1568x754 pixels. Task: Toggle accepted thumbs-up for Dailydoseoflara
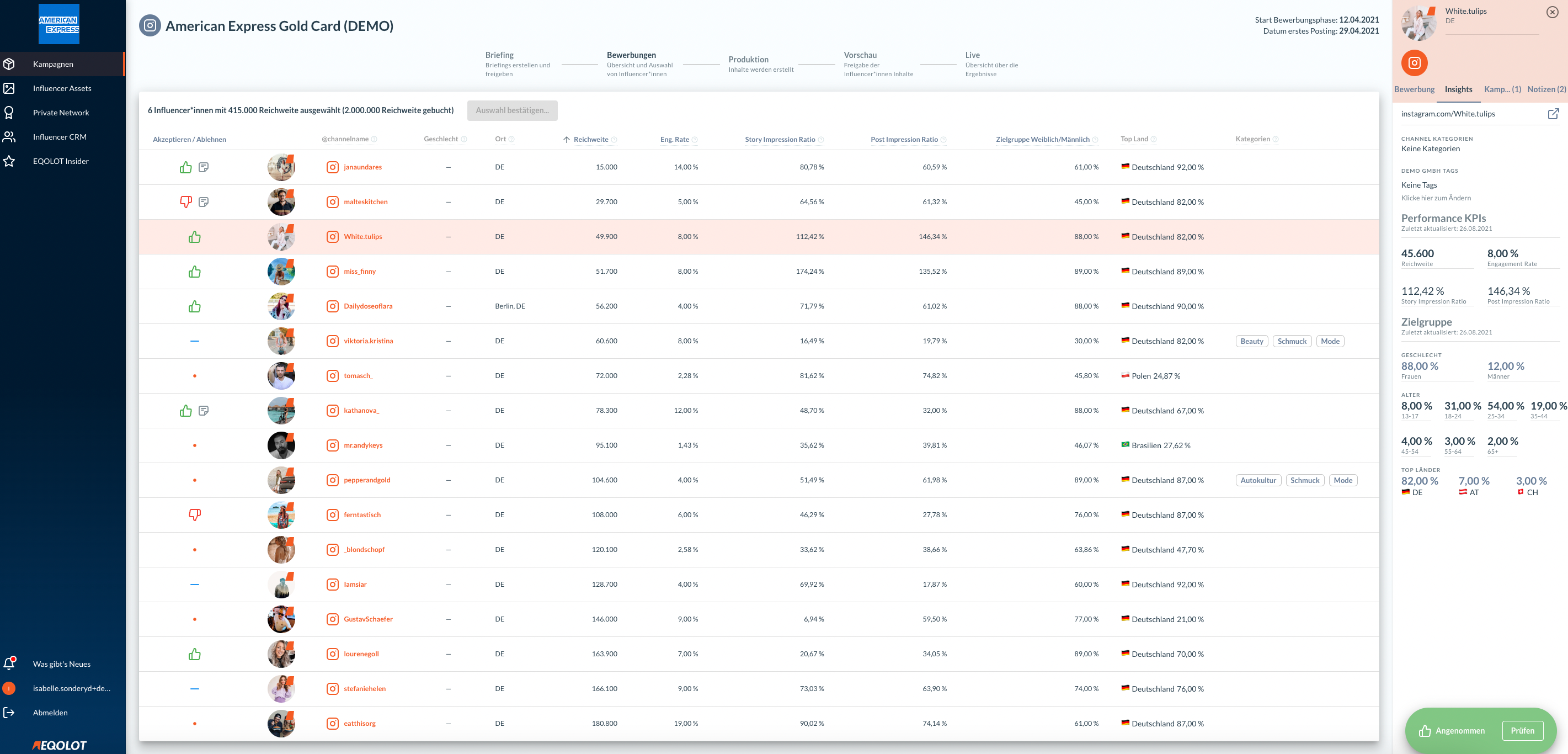pos(195,306)
